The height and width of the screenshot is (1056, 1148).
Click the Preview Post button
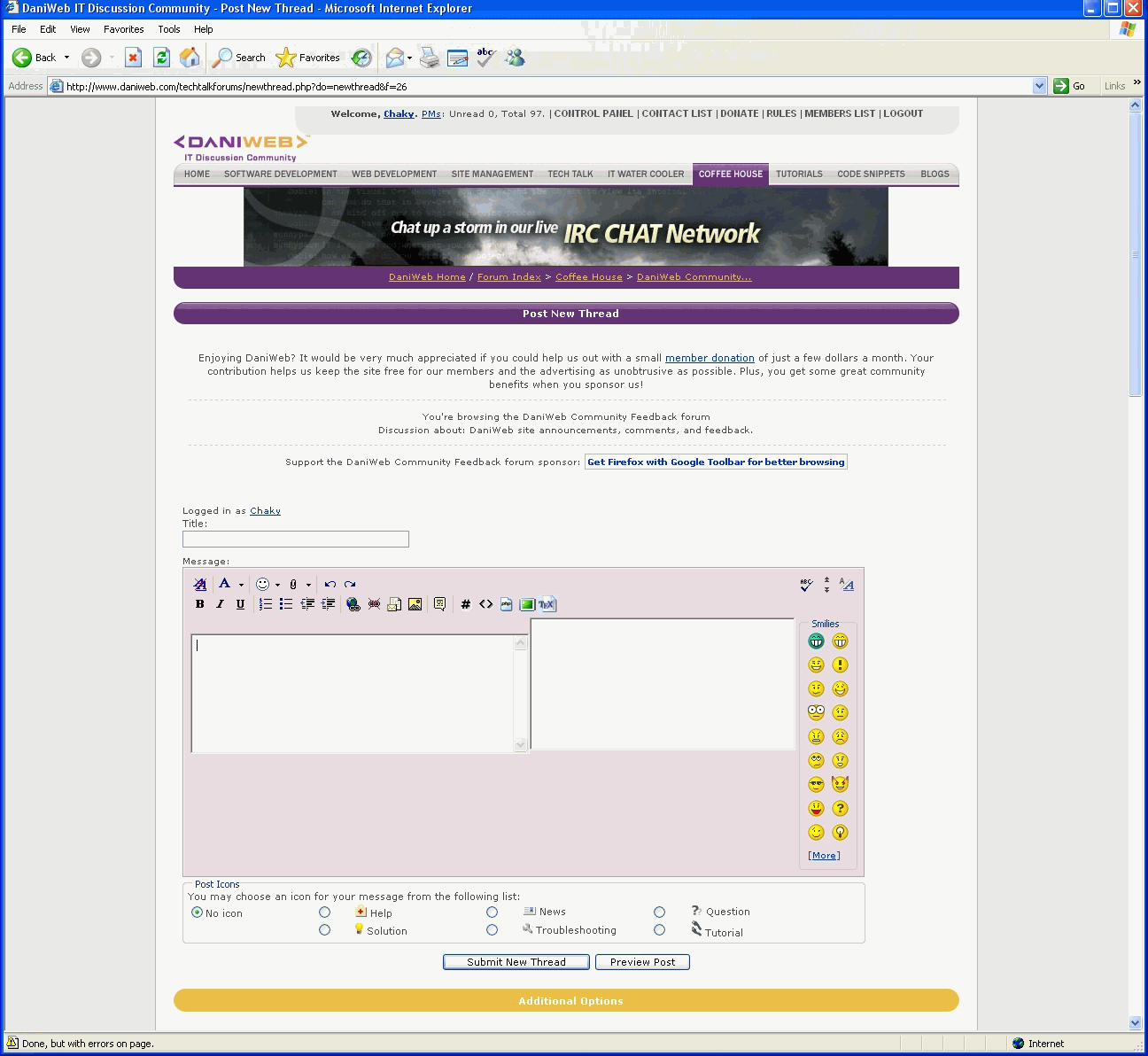(x=642, y=962)
